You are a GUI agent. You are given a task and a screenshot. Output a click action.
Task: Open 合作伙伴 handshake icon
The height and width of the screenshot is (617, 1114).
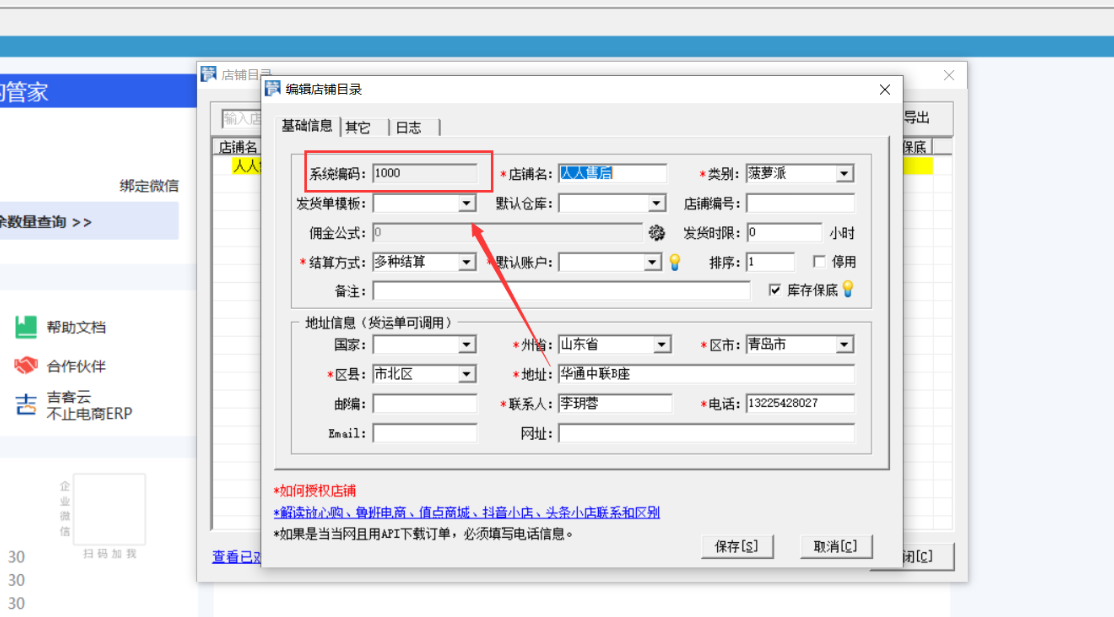pyautogui.click(x=26, y=366)
